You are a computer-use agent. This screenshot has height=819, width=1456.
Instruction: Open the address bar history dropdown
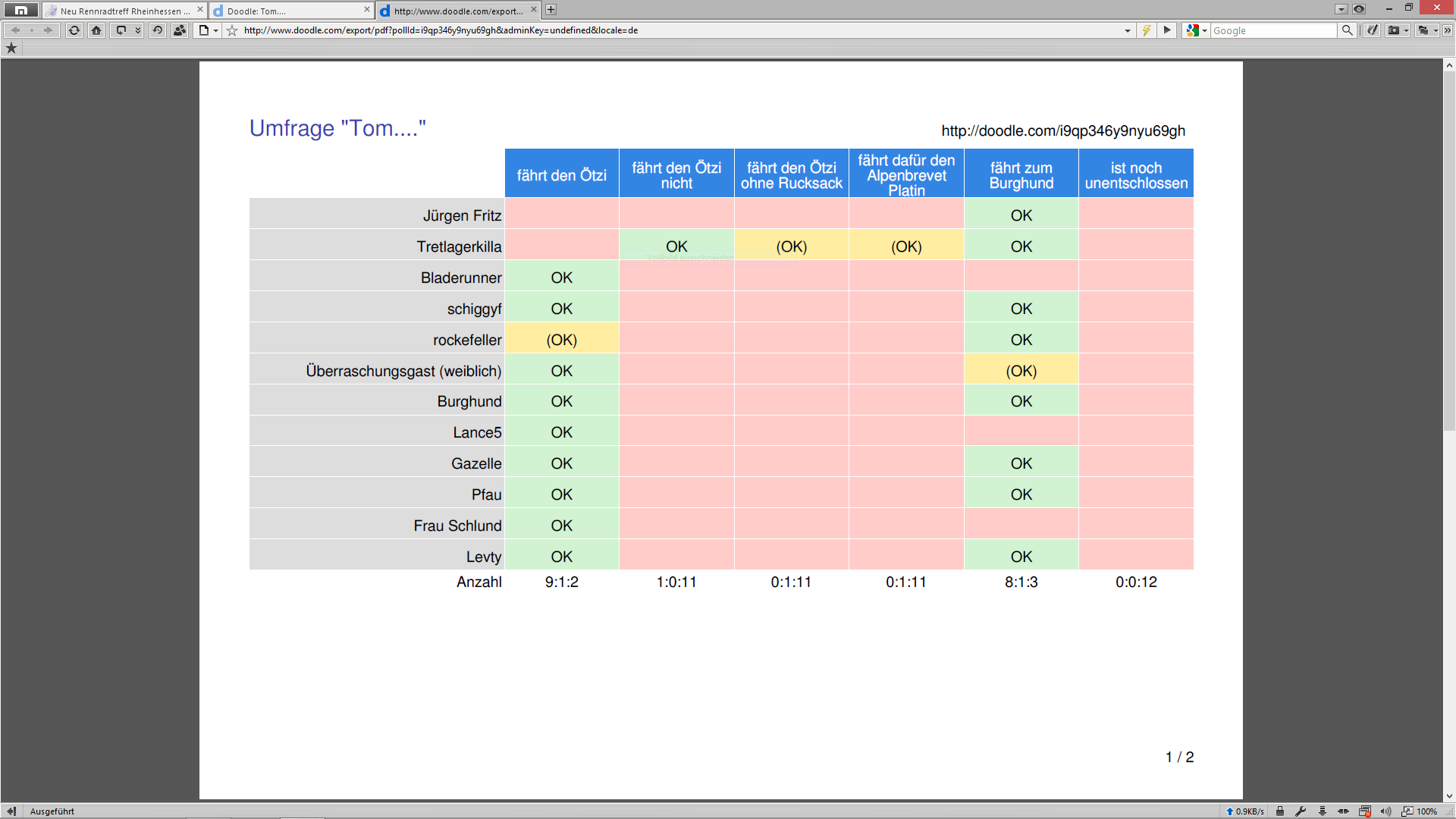coord(1128,30)
